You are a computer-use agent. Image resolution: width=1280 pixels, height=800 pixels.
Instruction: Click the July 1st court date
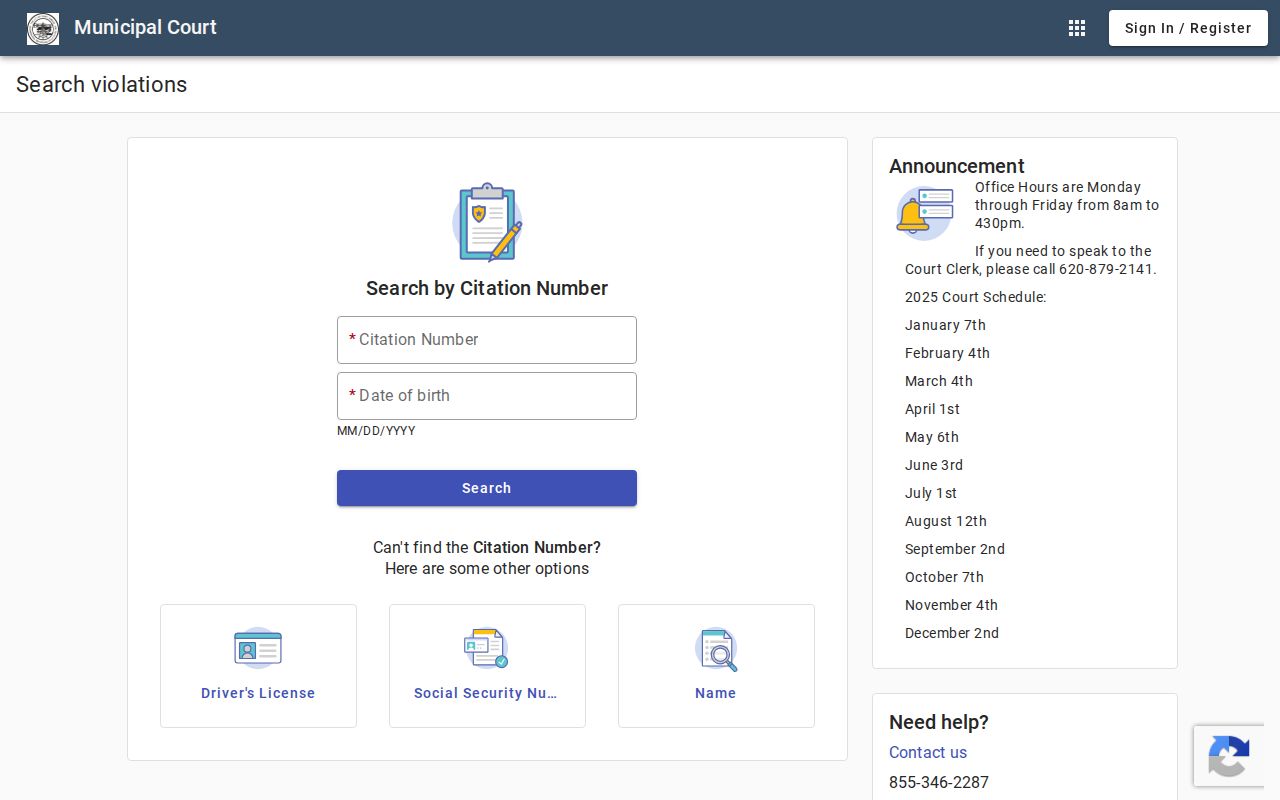click(931, 493)
